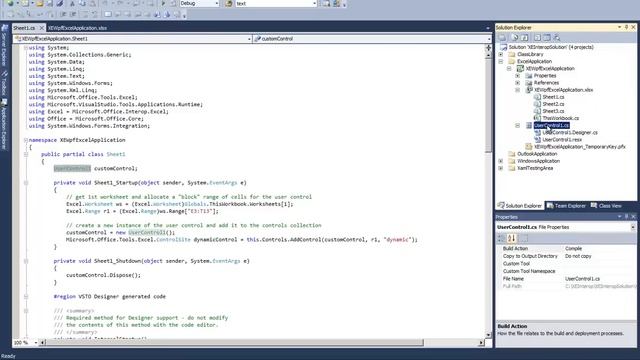Pin or auto-hide the Solution Explorer panel
This screenshot has height=360, width=640.
tap(627, 27)
